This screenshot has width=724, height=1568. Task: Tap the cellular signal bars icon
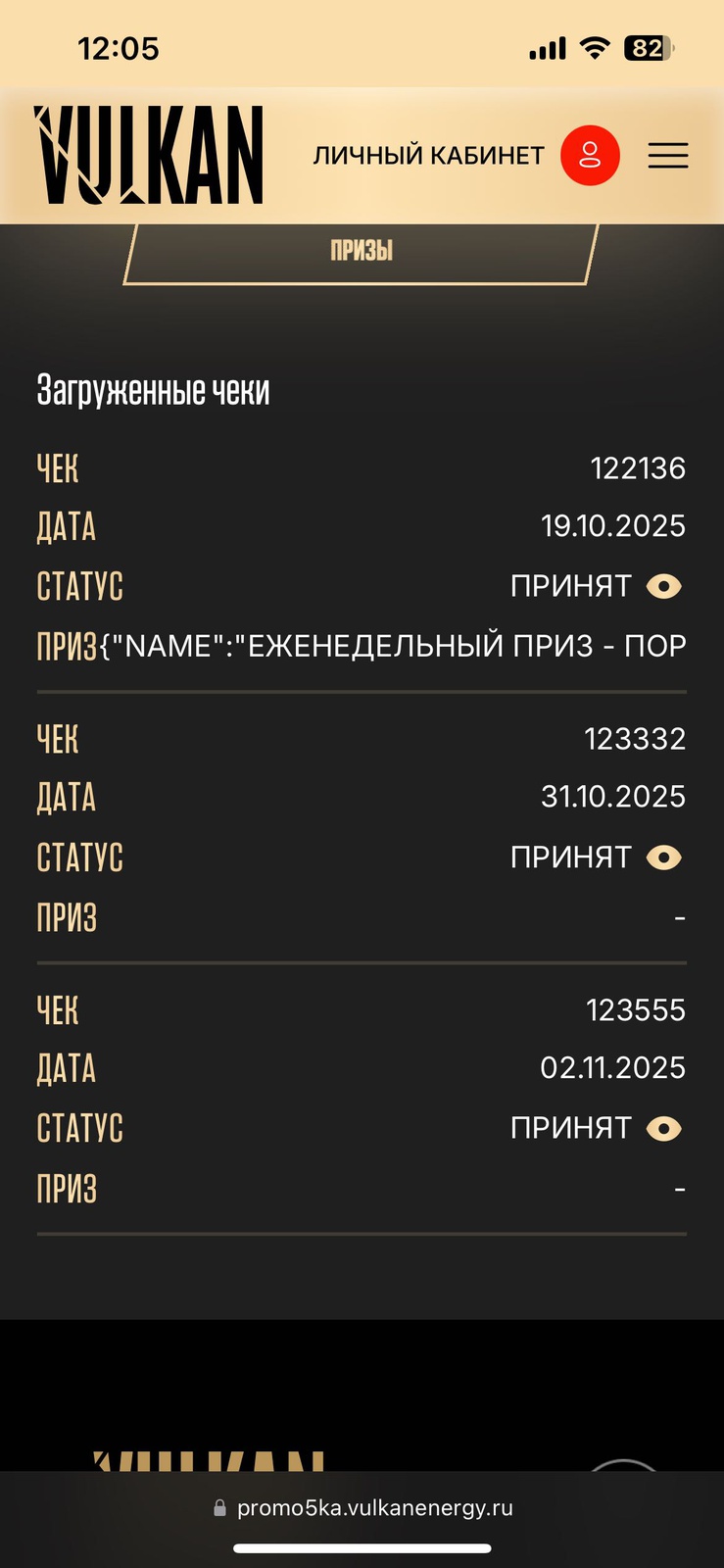(x=548, y=48)
